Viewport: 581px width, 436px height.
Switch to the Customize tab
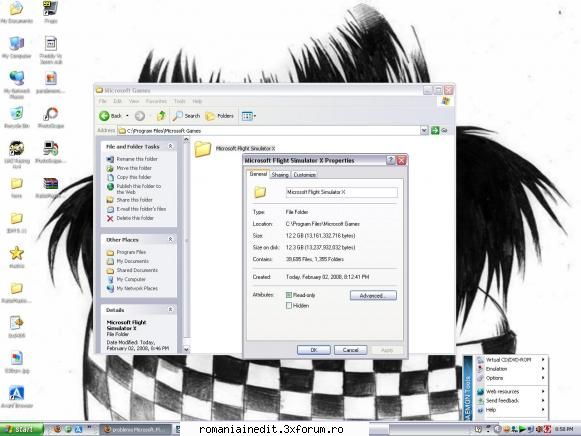coord(305,175)
